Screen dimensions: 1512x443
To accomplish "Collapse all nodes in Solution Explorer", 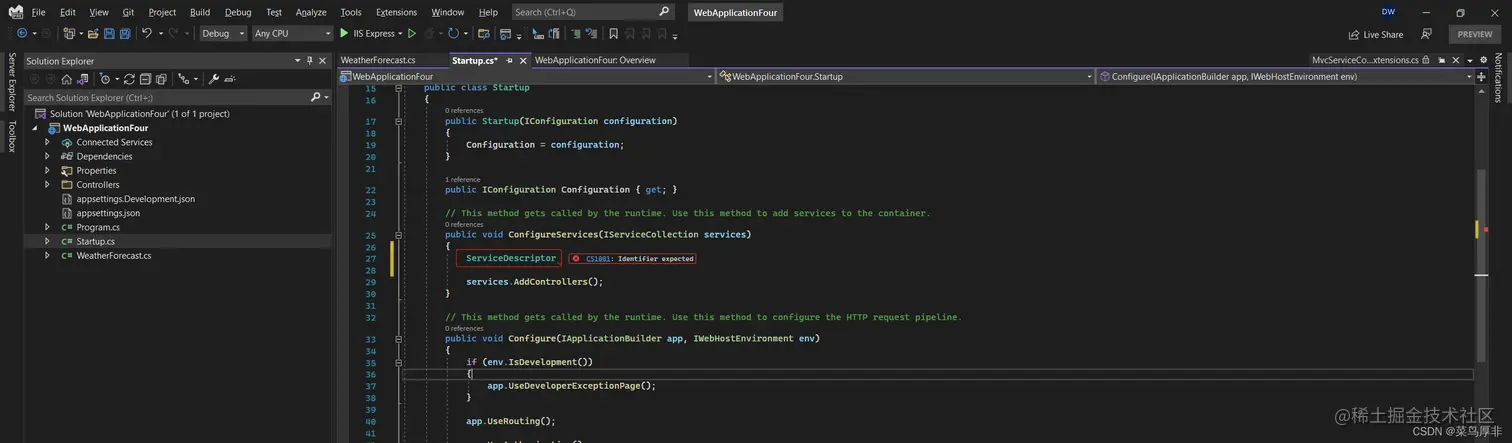I will tap(145, 79).
